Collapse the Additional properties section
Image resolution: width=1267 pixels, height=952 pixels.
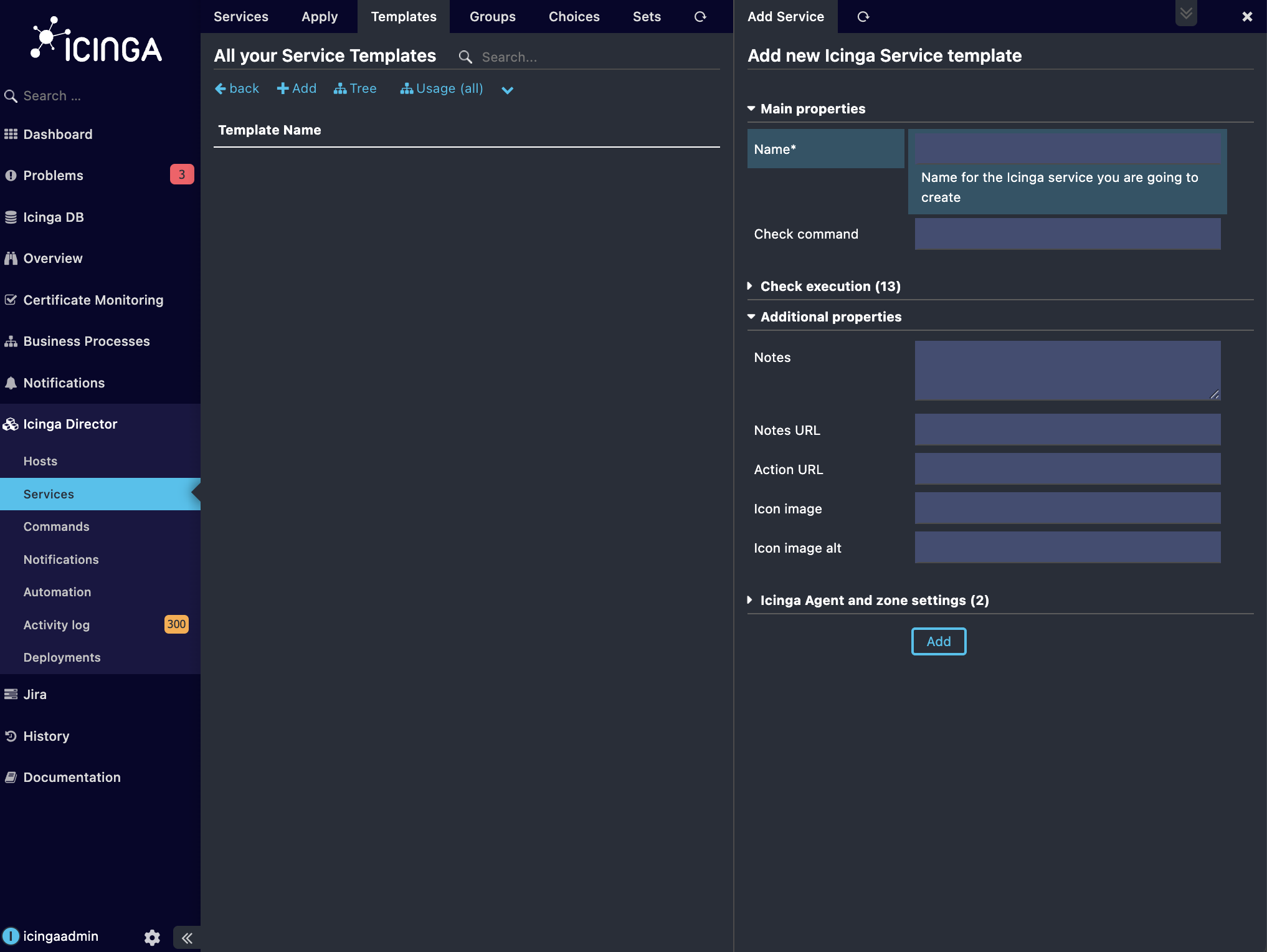[x=831, y=317]
